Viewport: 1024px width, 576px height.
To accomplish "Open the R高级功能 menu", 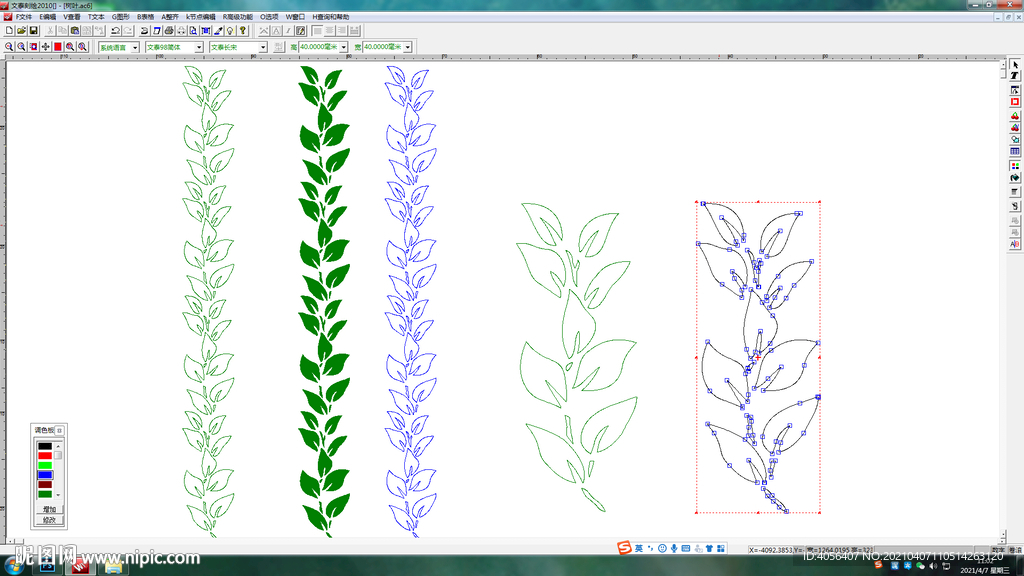I will tap(239, 17).
